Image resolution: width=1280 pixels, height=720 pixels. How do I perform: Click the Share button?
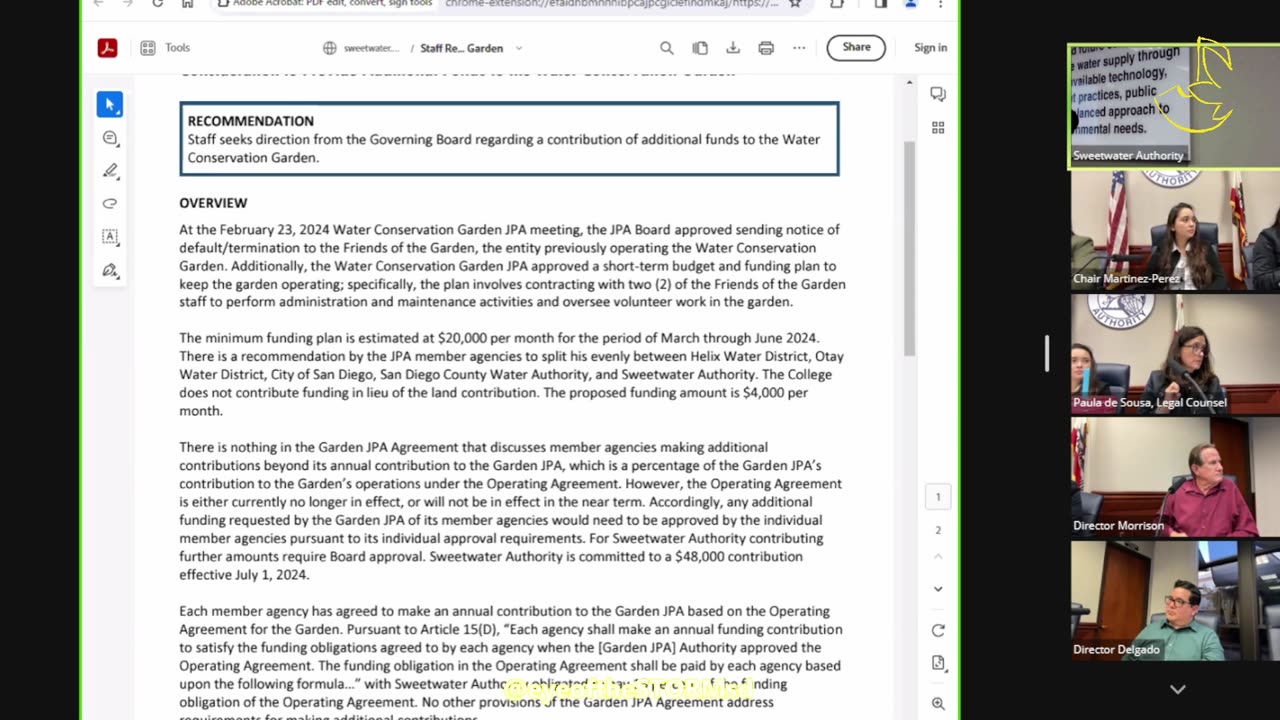856,47
